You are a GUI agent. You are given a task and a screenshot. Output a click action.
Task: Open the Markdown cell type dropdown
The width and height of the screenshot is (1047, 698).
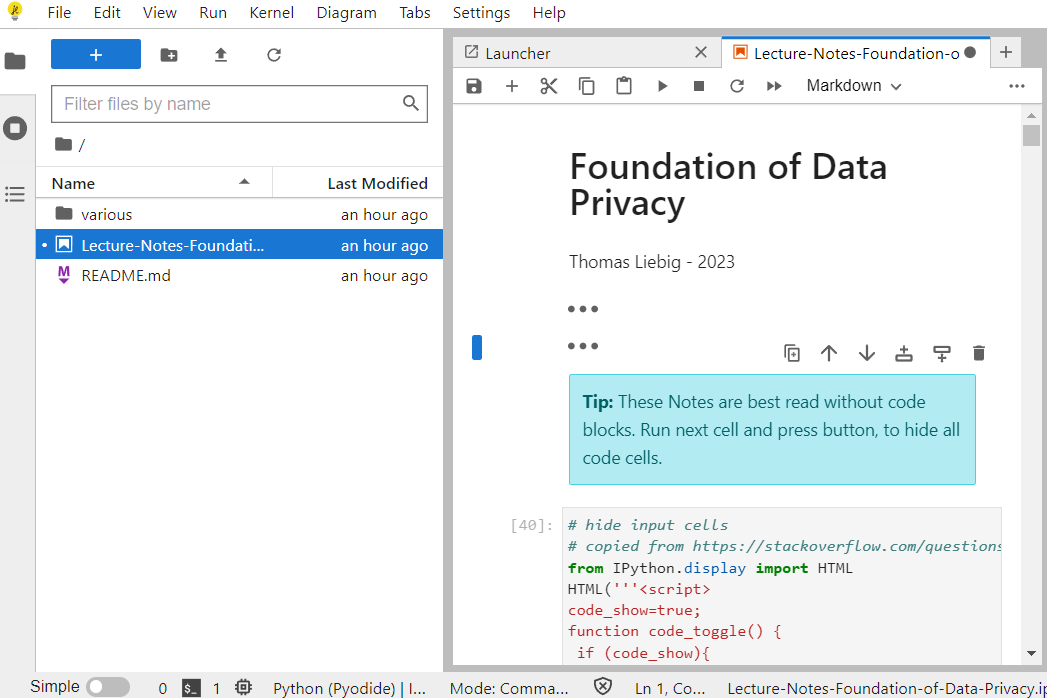pos(854,86)
